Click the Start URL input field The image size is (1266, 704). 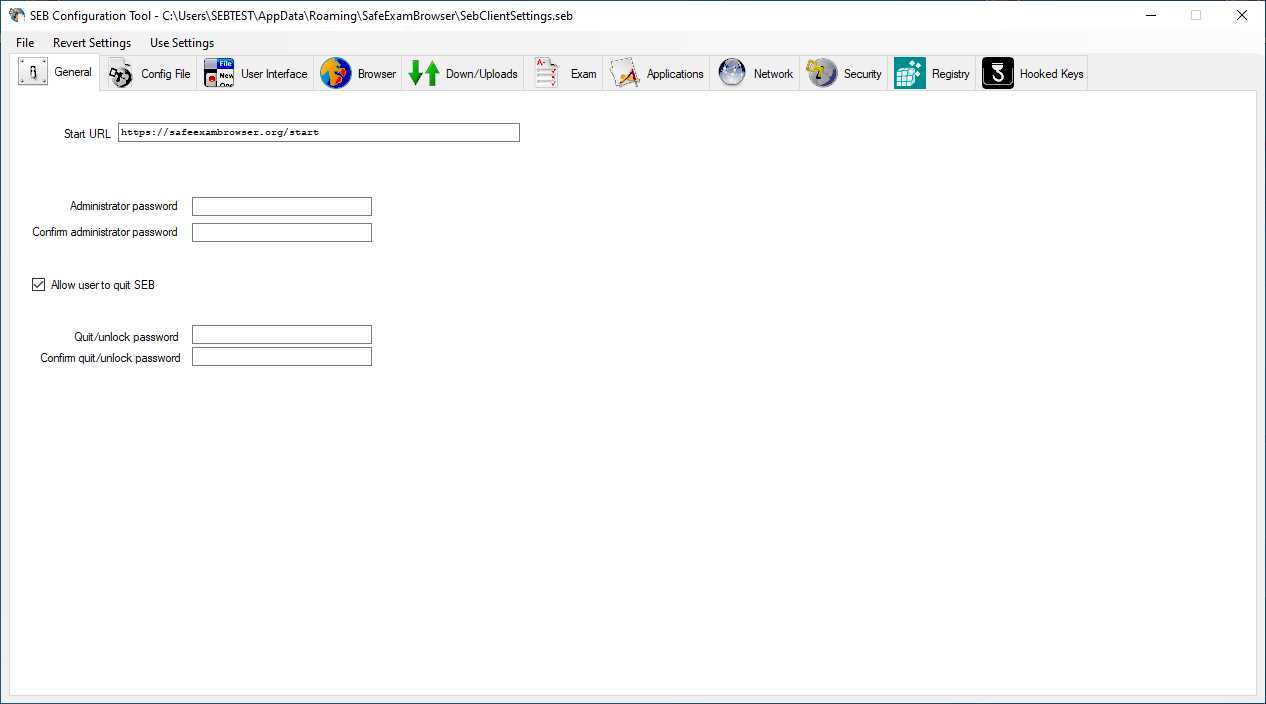(319, 132)
